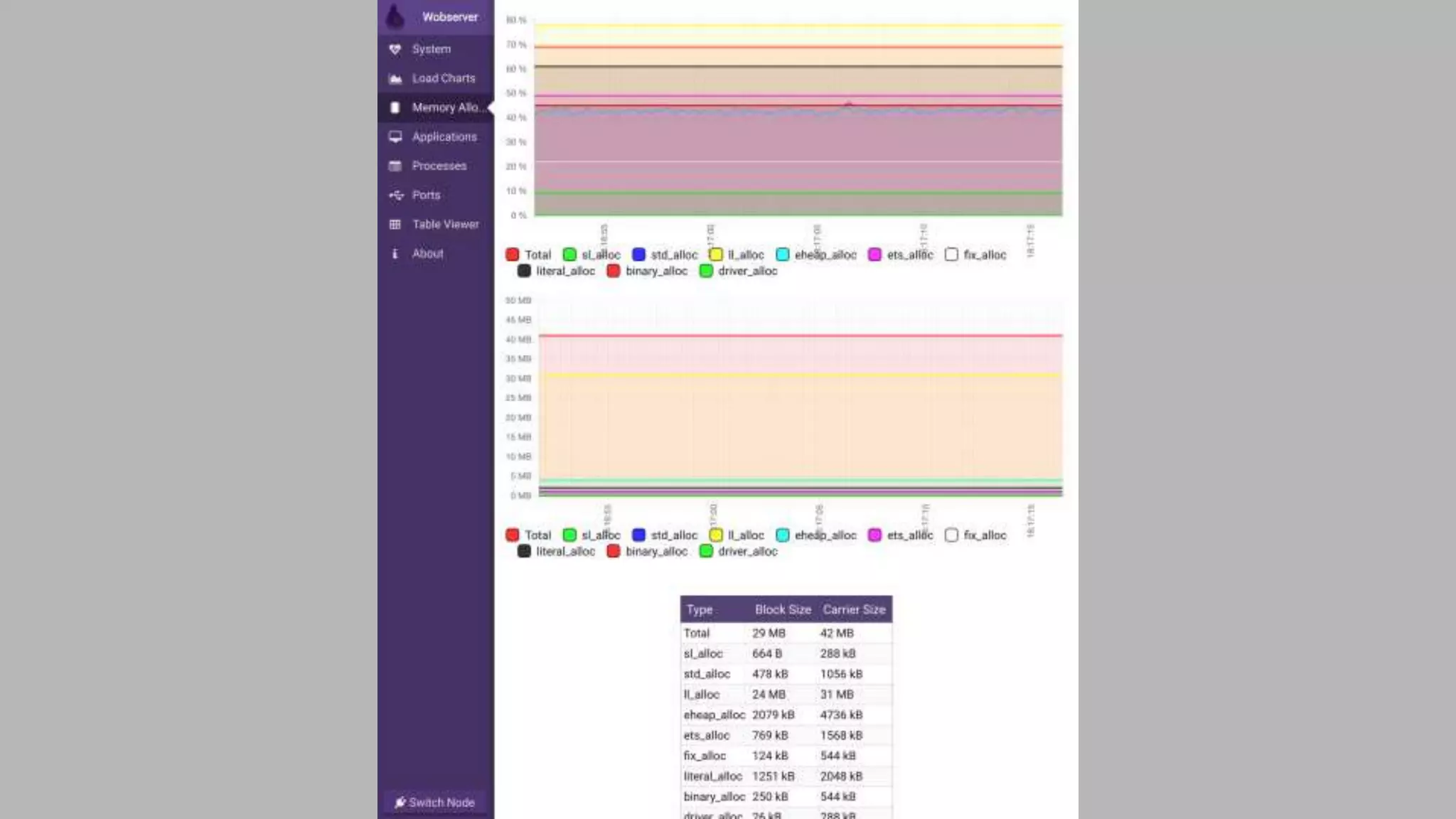Toggle ll_alloc series in bottom chart legend
This screenshot has width=1456, height=819.
716,535
